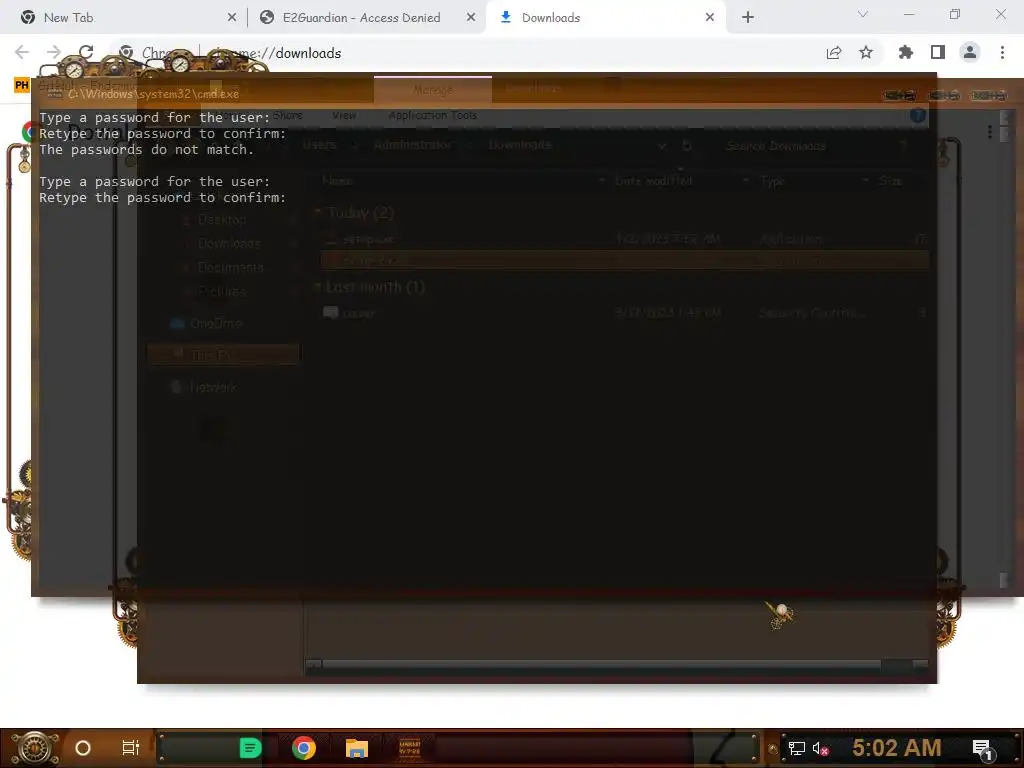Go back in Chrome history
The height and width of the screenshot is (768, 1024).
coord(22,52)
